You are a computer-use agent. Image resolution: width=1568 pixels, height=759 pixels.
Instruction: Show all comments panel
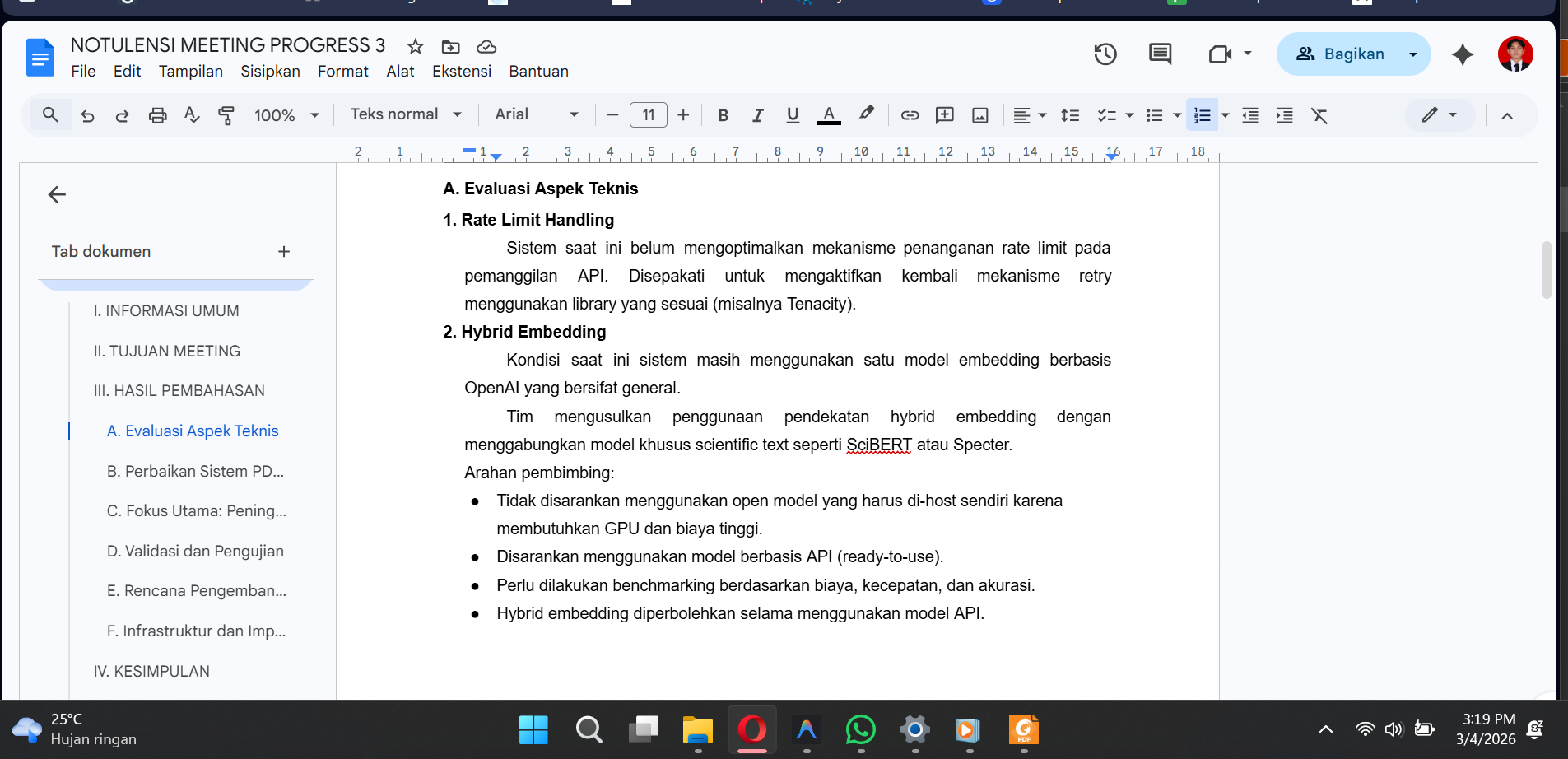tap(1160, 54)
